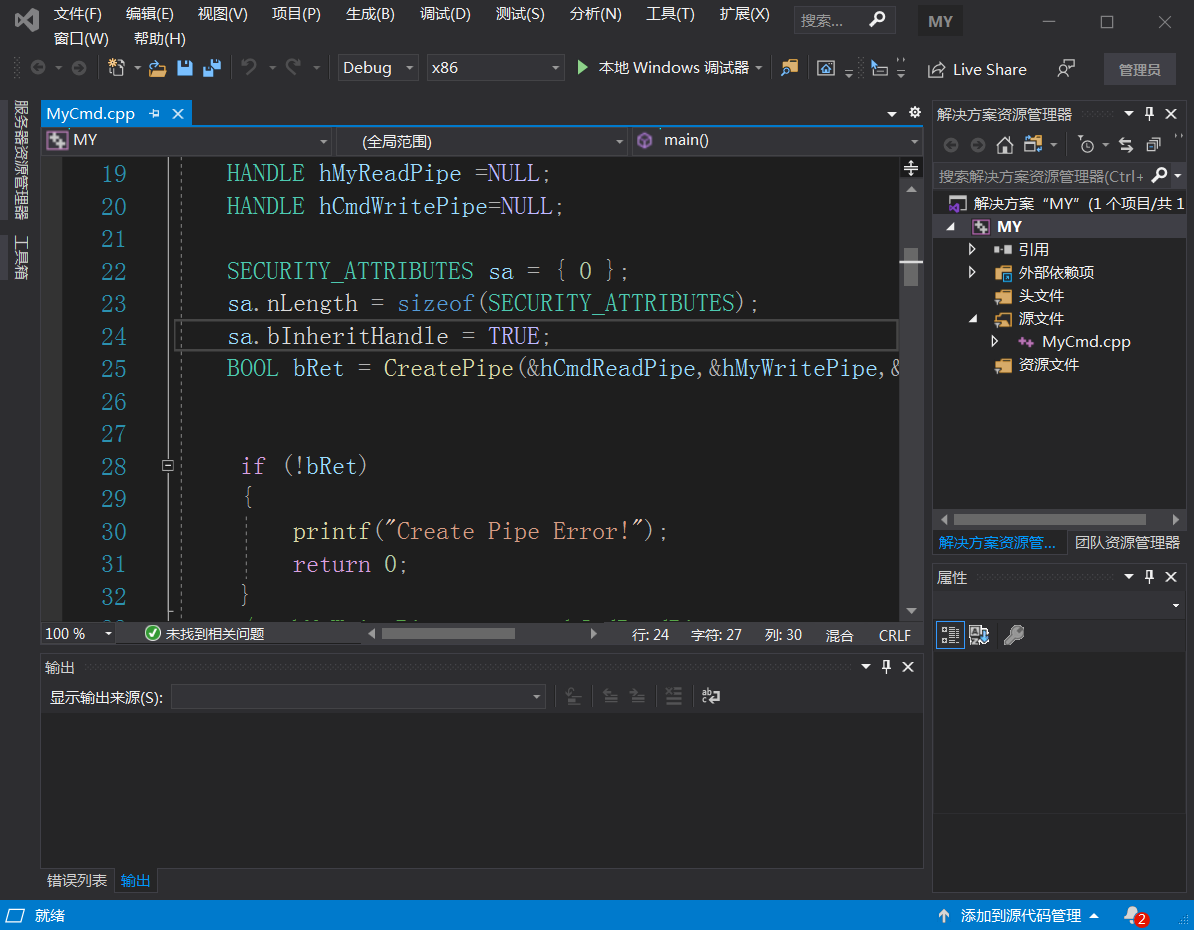
Task: Click the notifications bell in status bar
Action: (1133, 916)
